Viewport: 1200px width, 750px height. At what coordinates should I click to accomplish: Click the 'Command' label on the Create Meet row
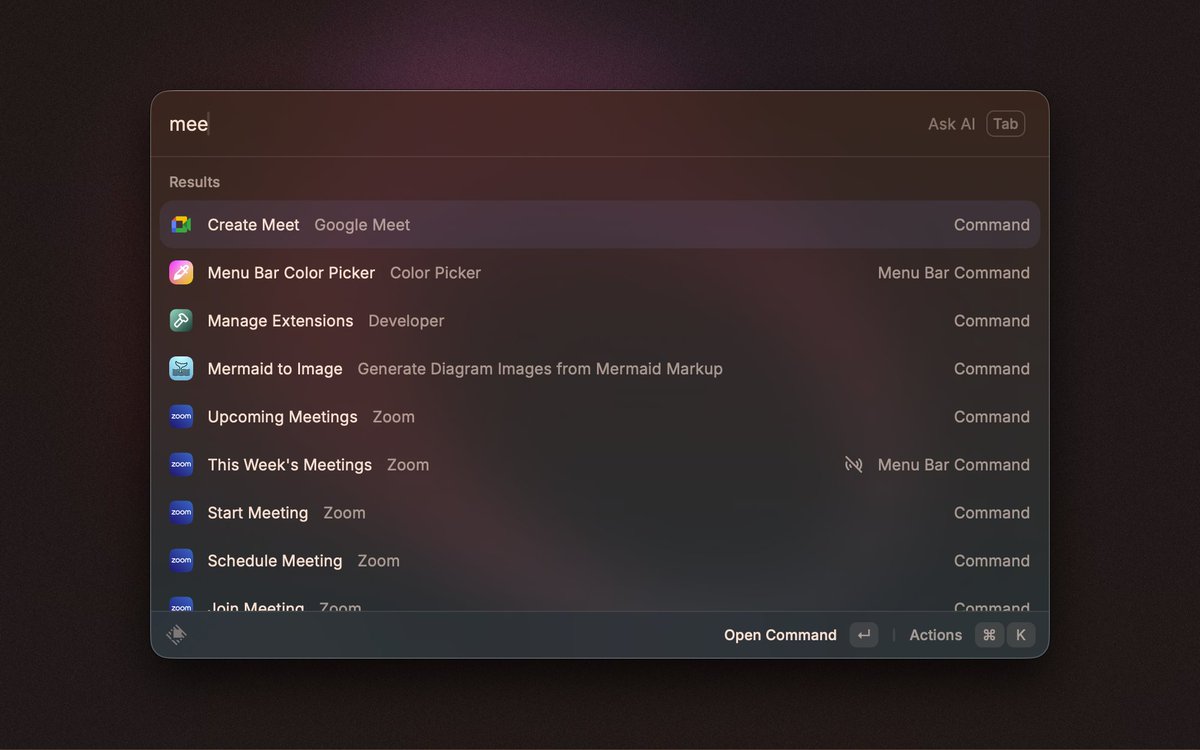(992, 225)
